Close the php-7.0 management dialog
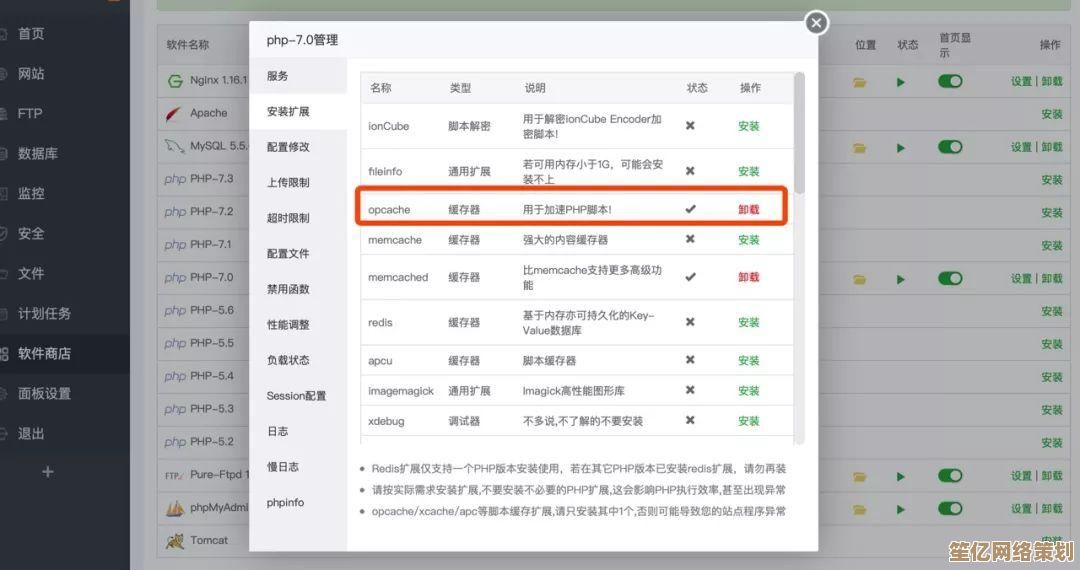 pos(816,23)
